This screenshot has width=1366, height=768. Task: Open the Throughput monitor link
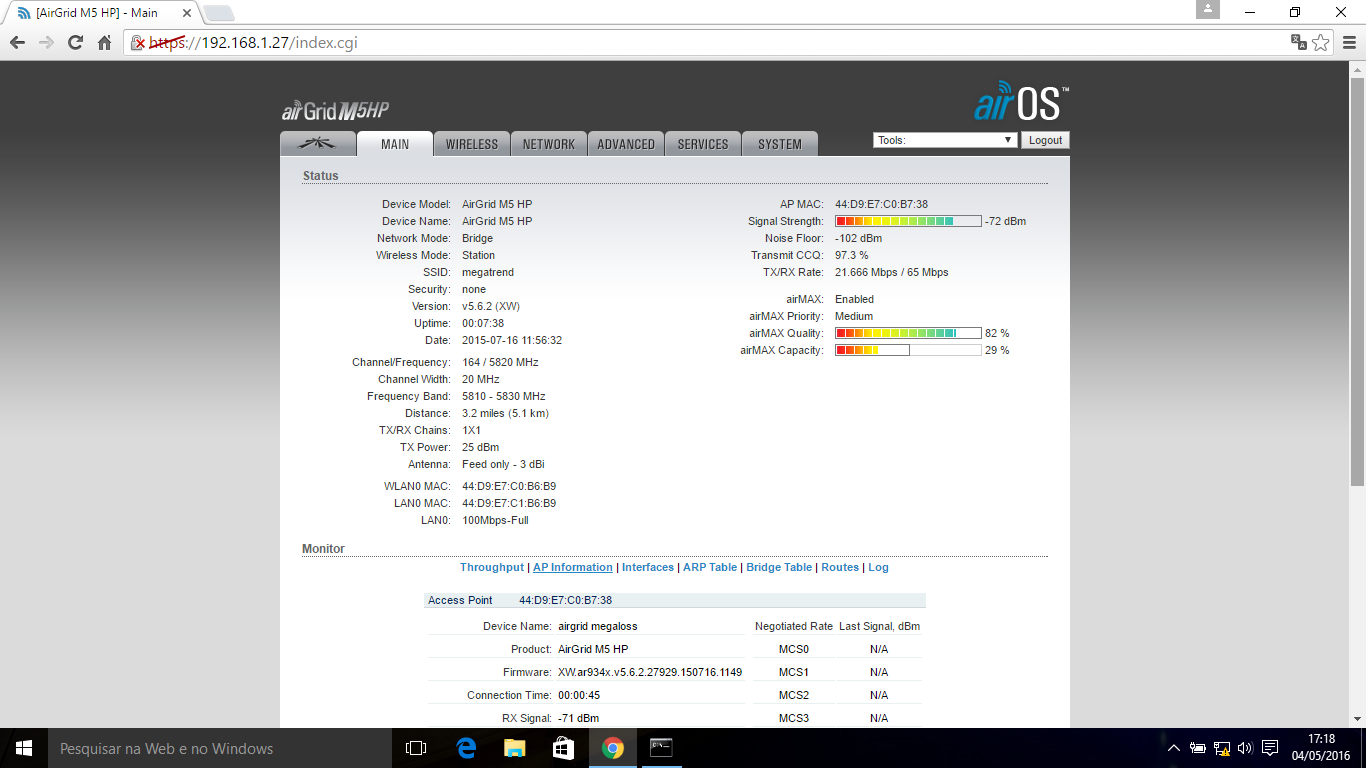[492, 567]
